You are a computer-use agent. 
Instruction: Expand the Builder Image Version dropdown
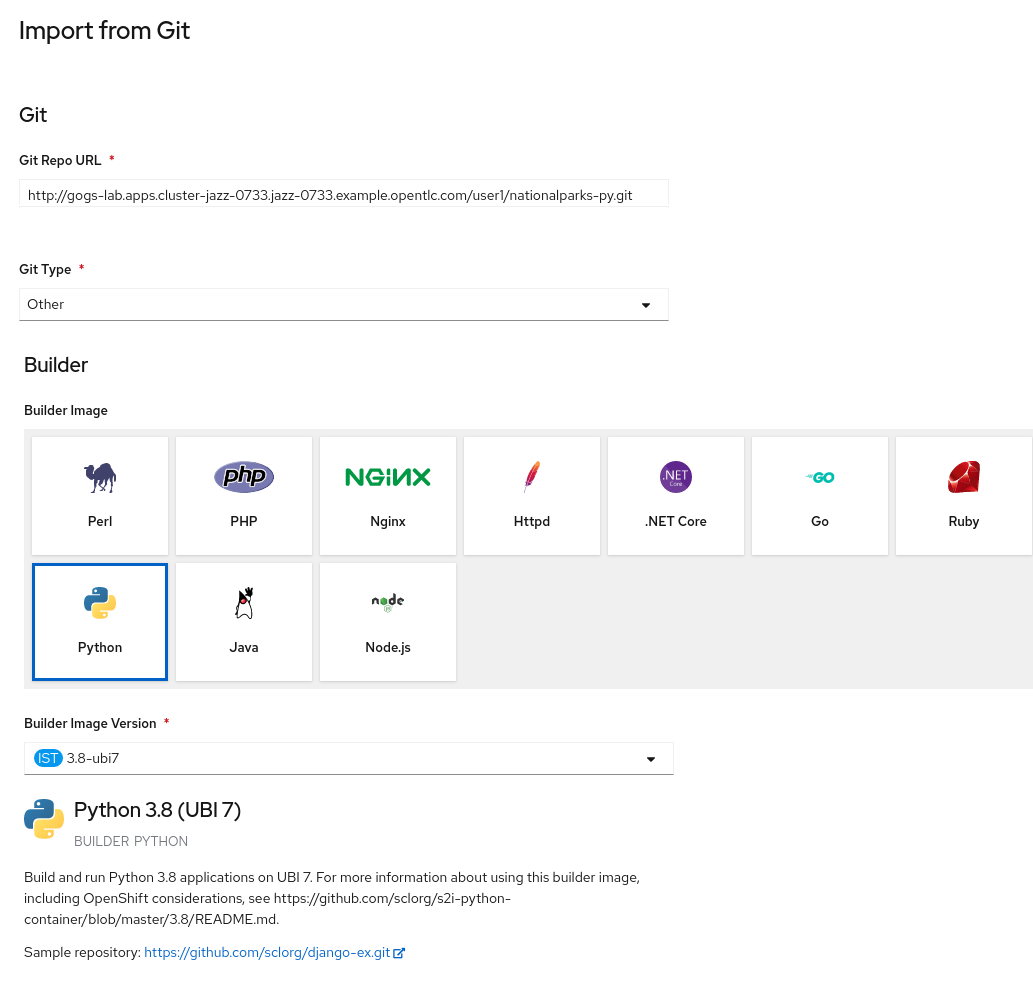[x=348, y=759]
